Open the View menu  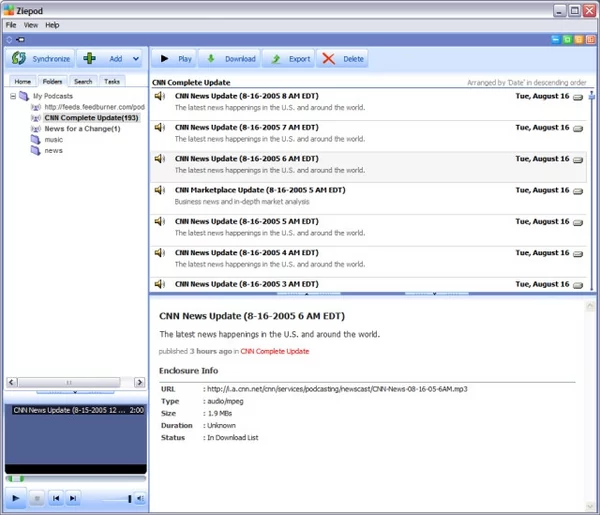[x=31, y=25]
